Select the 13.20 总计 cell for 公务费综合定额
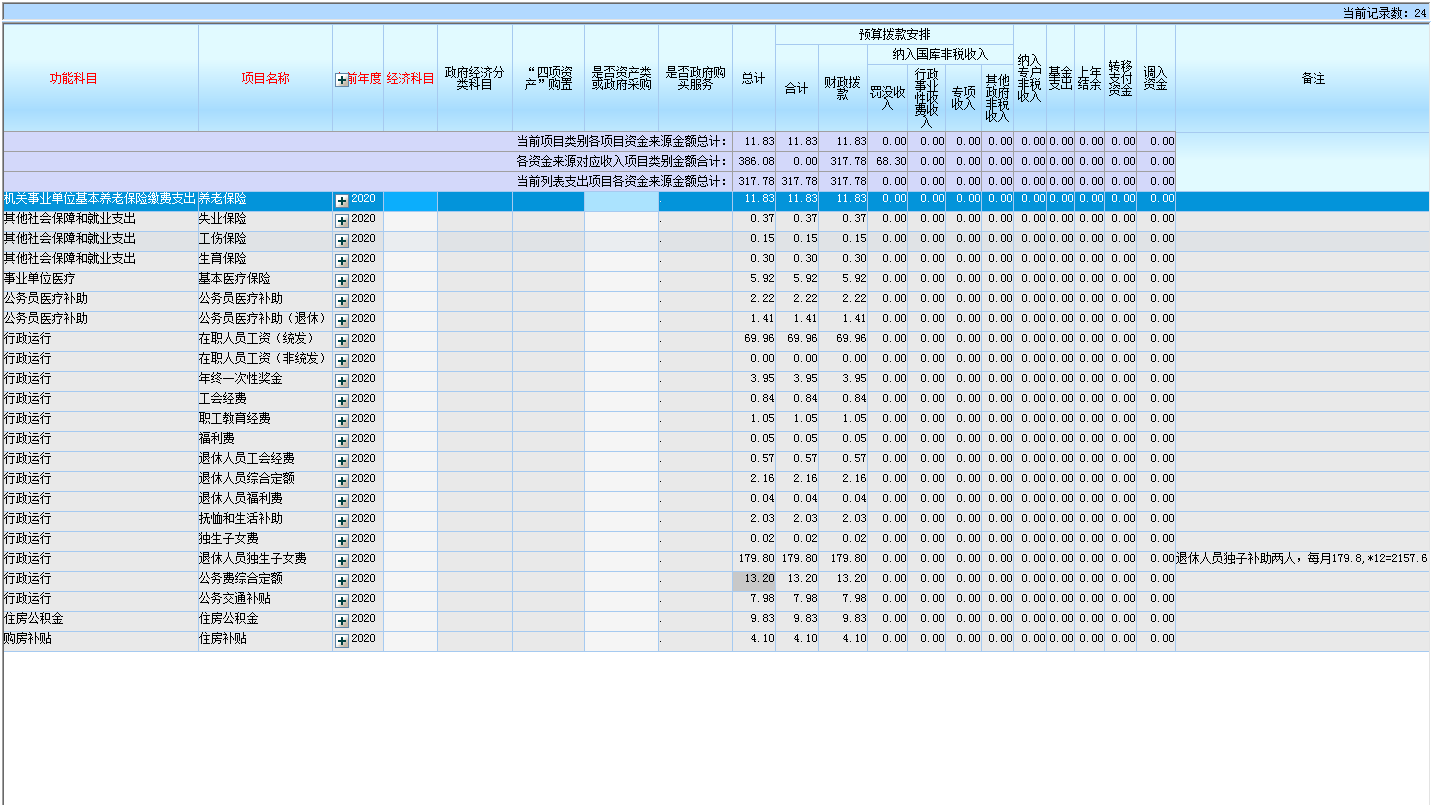1432x805 pixels. [754, 579]
